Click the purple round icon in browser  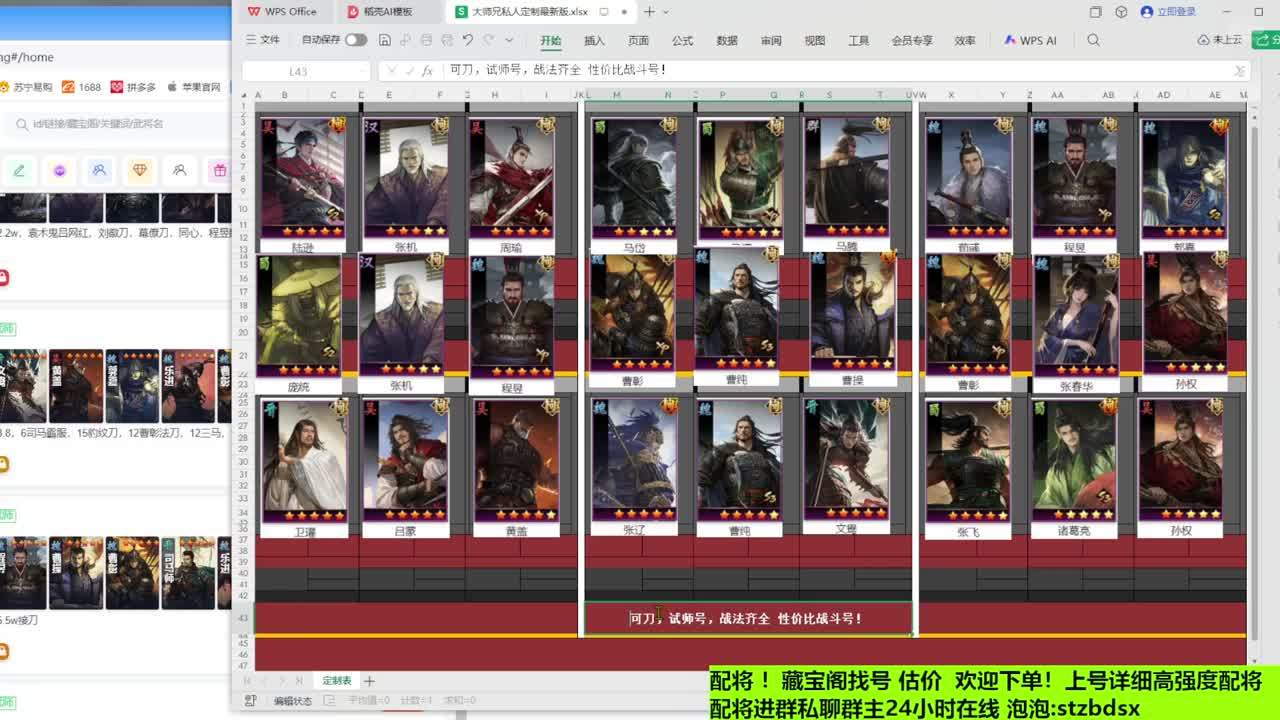(59, 171)
